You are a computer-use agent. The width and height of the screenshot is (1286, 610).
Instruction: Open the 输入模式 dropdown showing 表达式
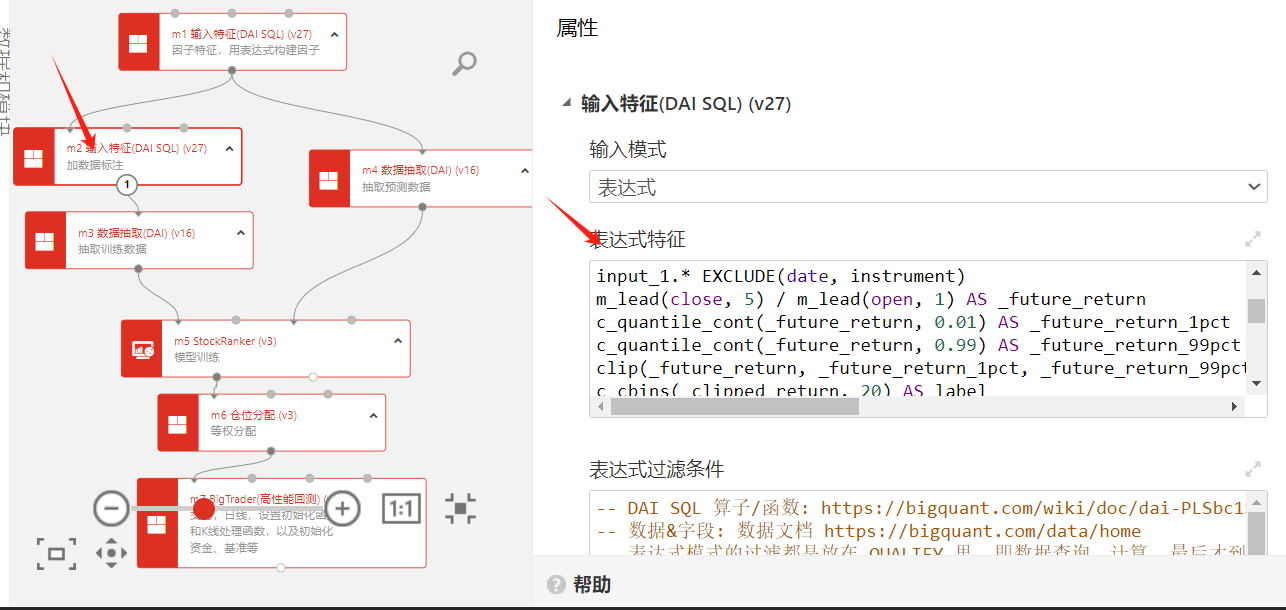click(927, 187)
